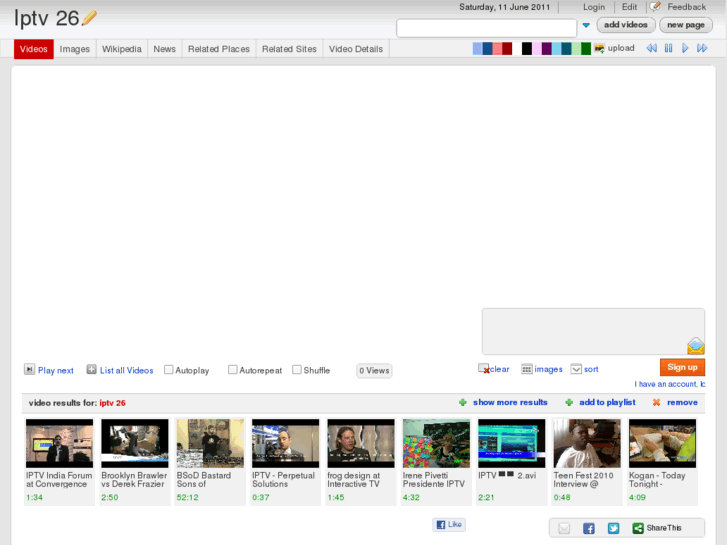The width and height of the screenshot is (727, 545).
Task: Pick the dark green color swatch
Action: (586, 49)
